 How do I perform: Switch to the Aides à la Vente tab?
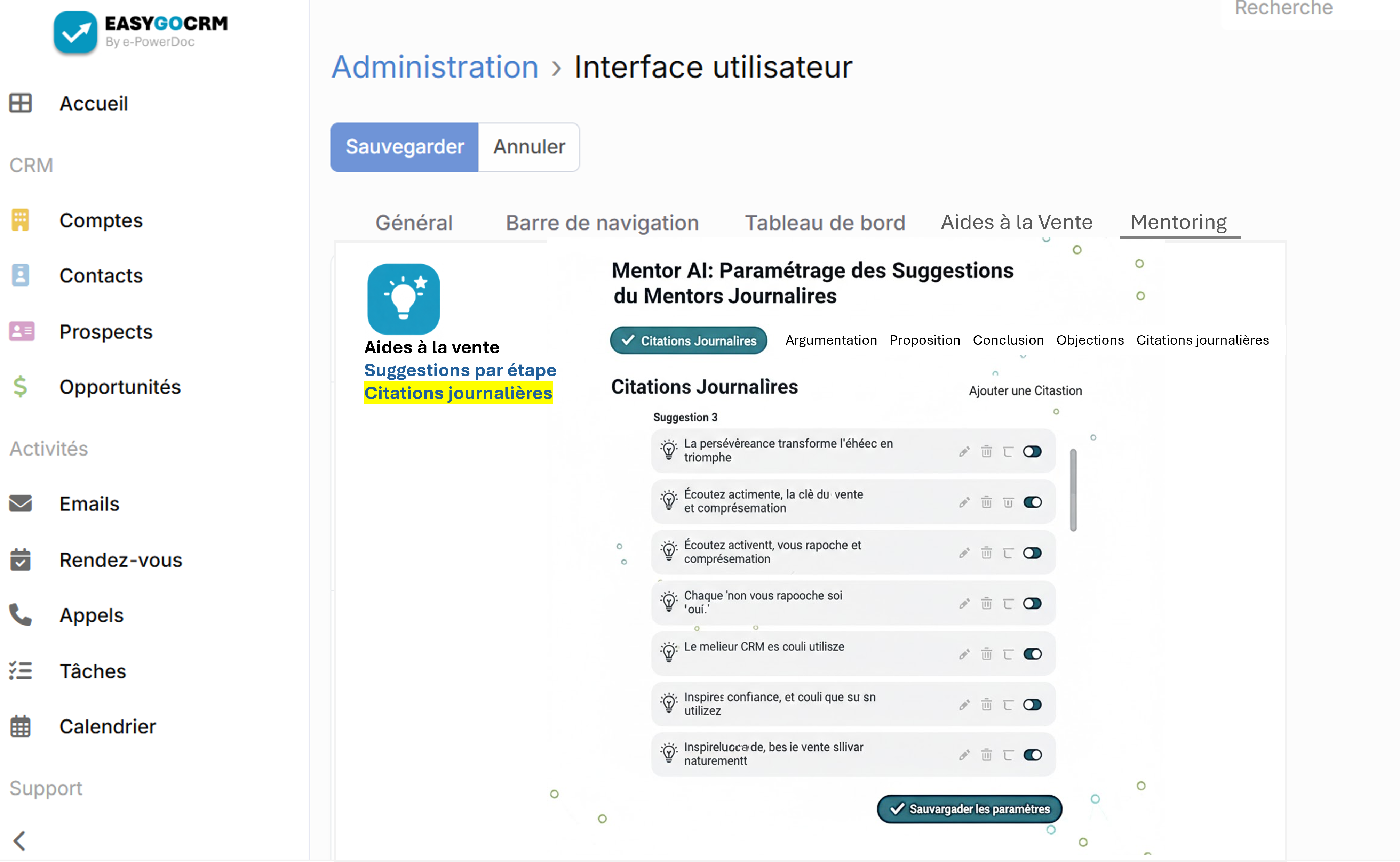[1016, 222]
